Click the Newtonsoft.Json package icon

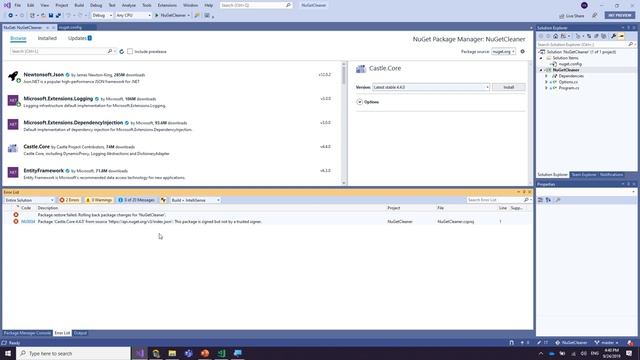(13, 76)
